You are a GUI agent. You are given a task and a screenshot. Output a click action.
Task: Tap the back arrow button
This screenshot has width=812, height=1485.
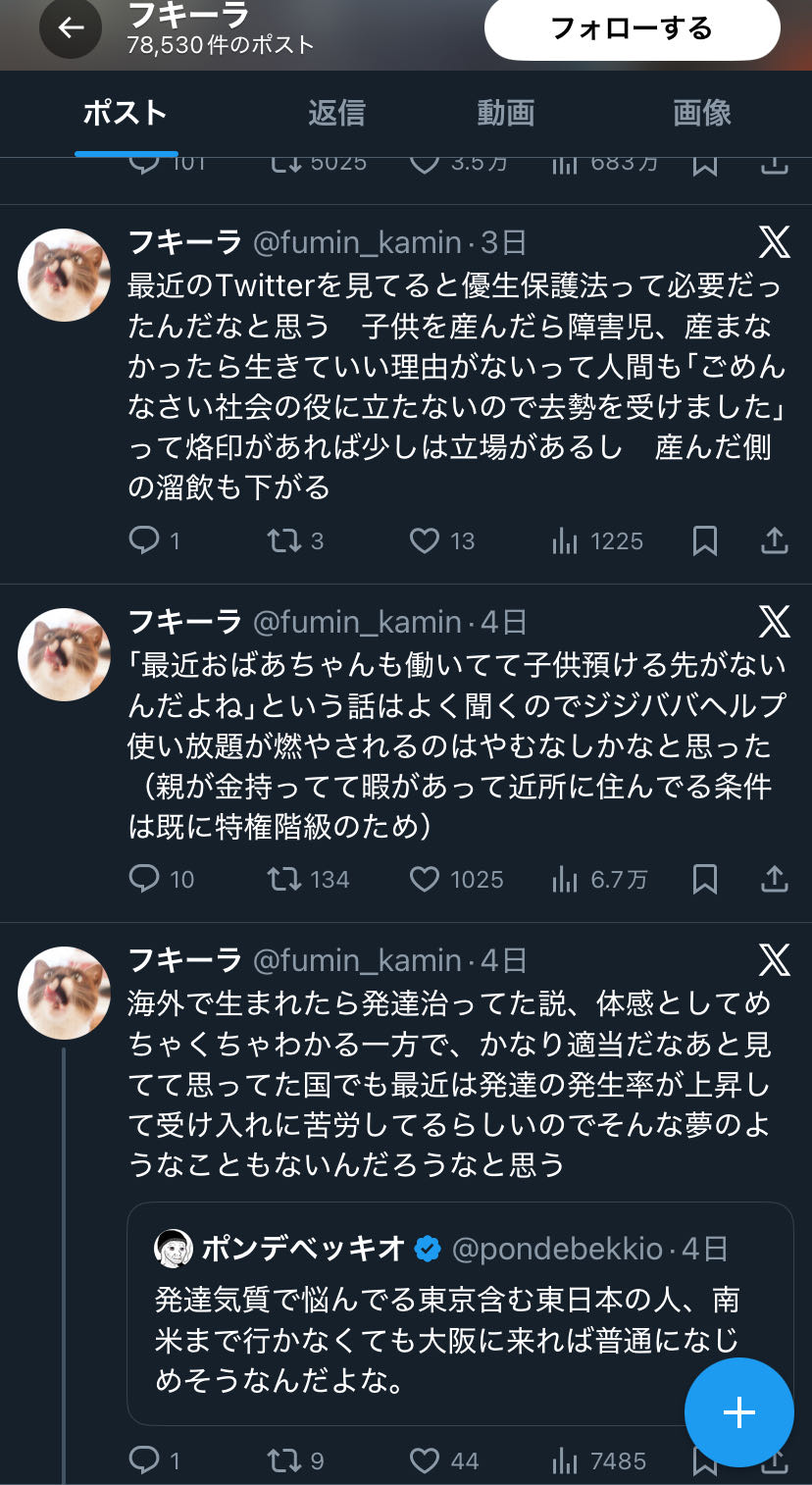tap(71, 28)
